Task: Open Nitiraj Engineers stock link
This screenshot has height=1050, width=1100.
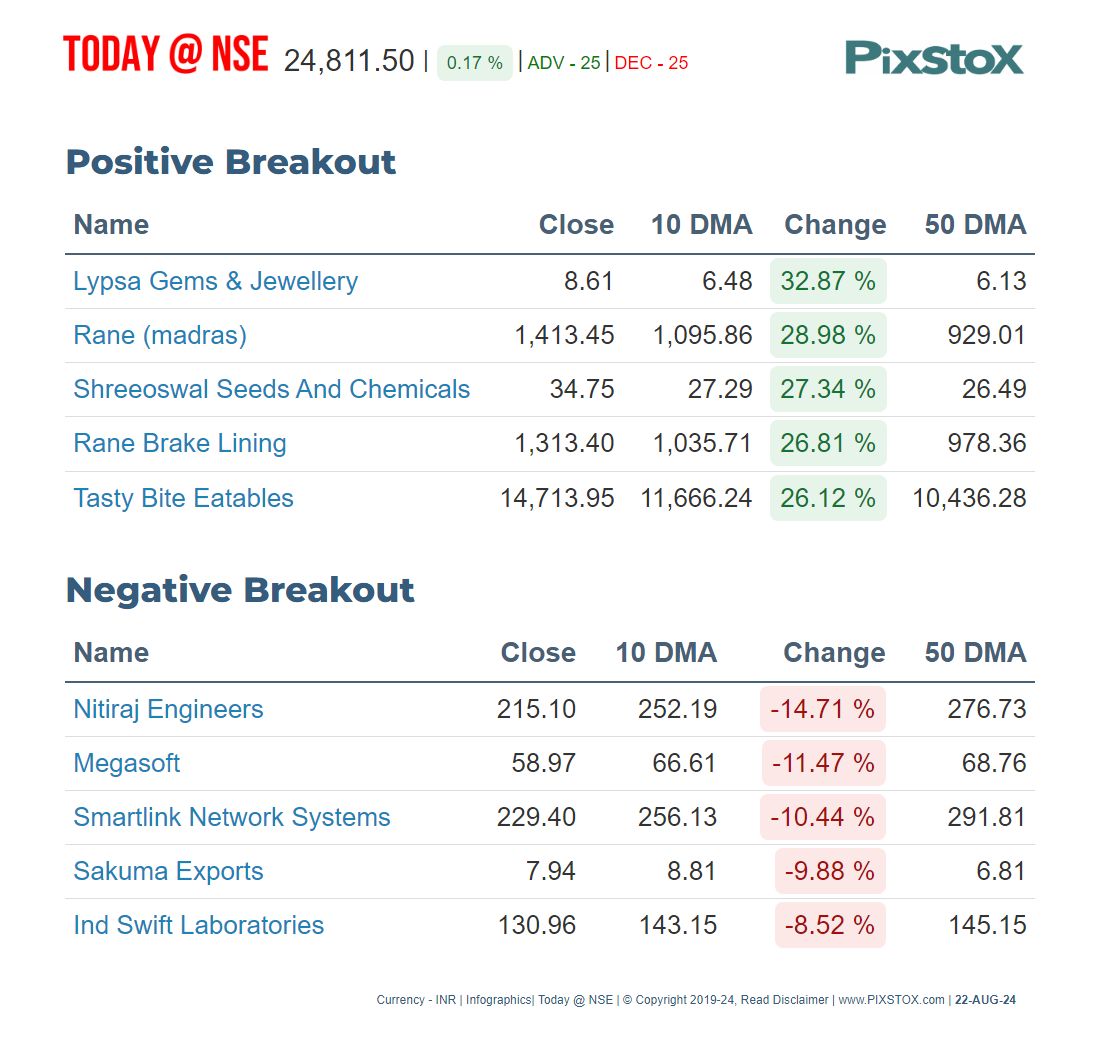Action: click(x=168, y=709)
